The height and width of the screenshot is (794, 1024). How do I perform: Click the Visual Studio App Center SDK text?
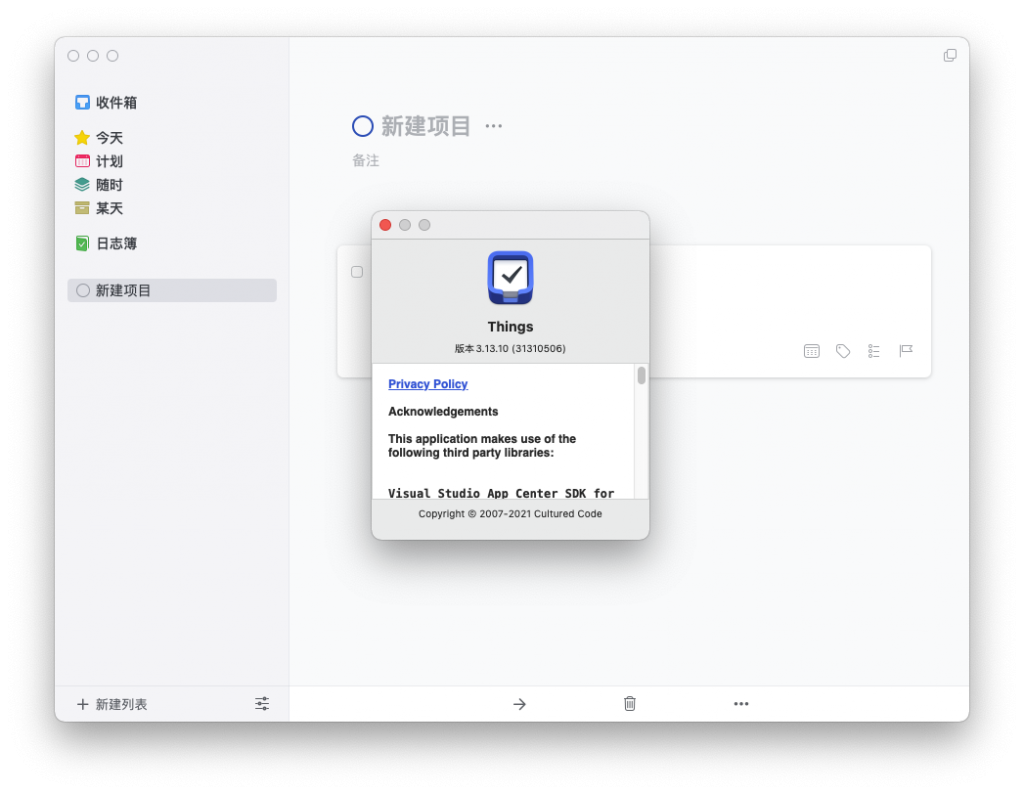(x=501, y=493)
